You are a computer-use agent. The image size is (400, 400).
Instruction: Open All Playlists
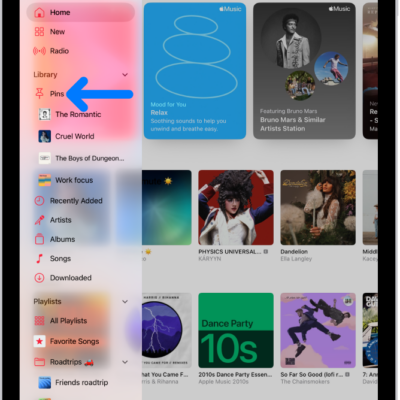68,321
